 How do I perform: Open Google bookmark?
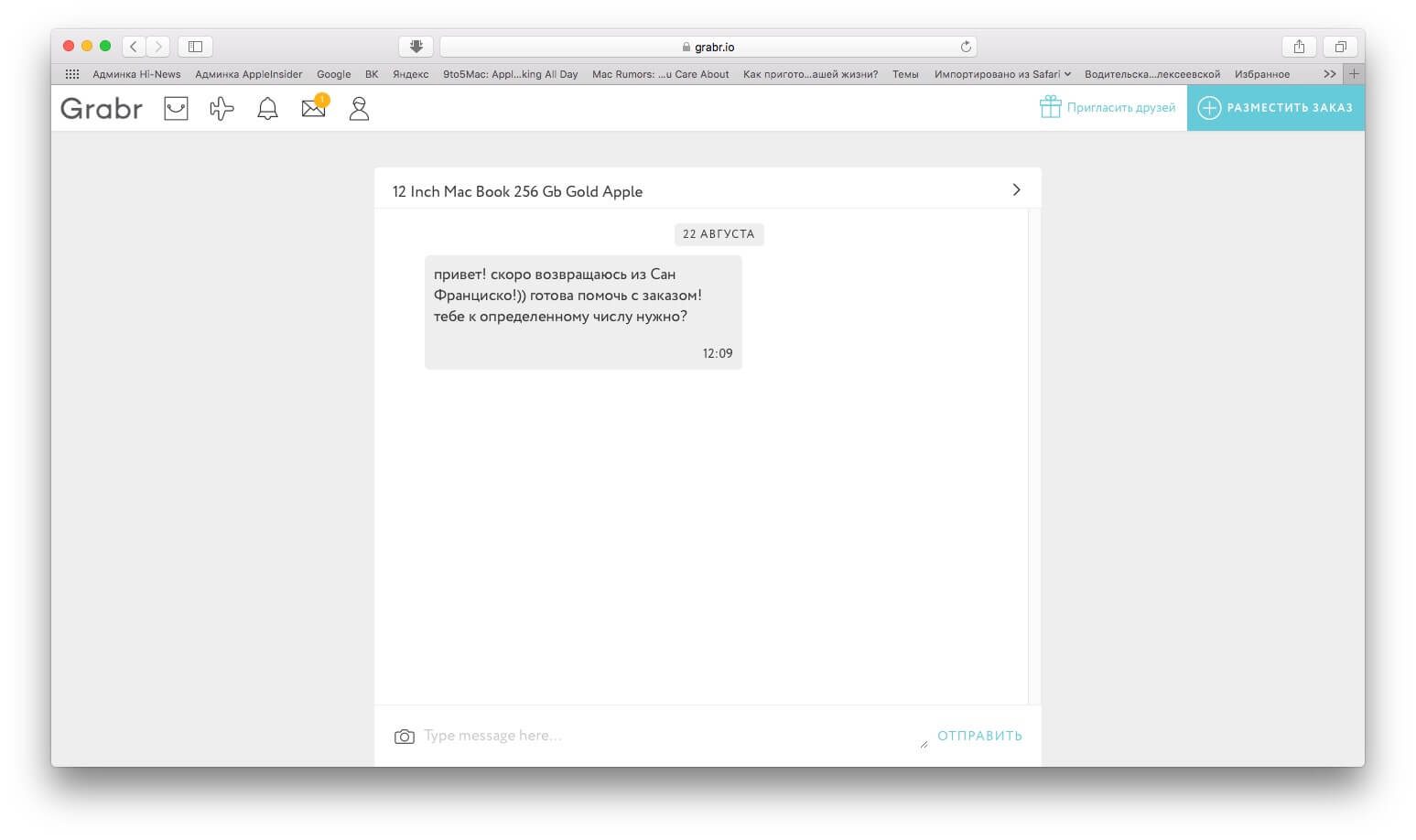[x=333, y=74]
